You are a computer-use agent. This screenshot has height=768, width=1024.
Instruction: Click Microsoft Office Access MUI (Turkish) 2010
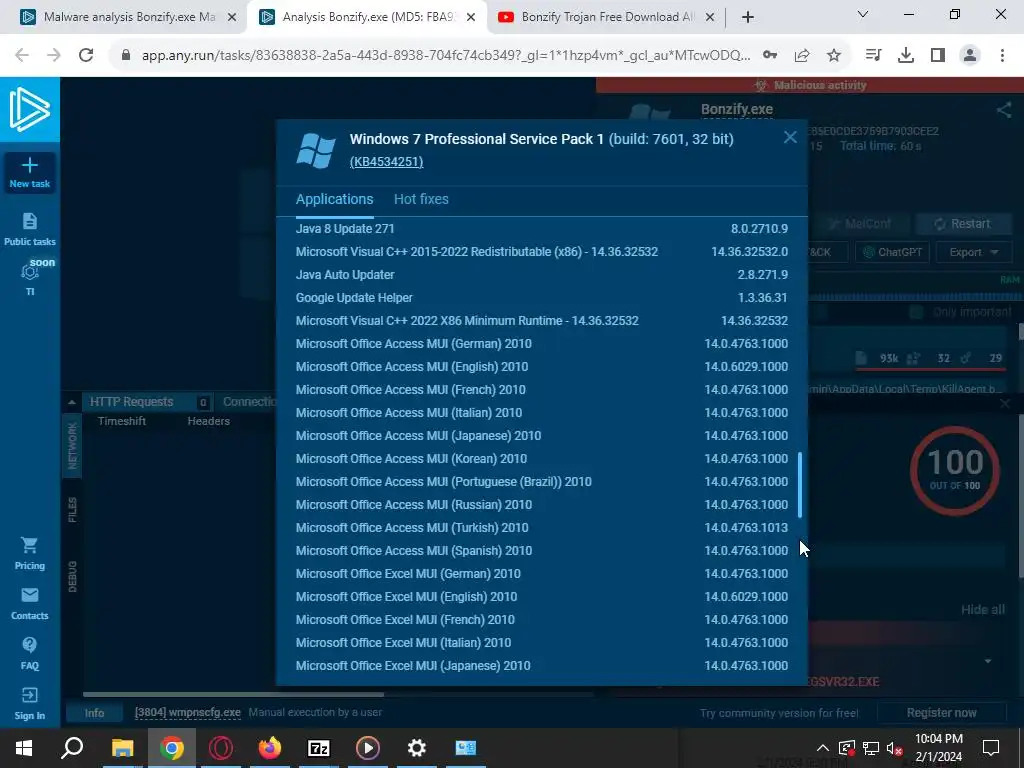click(412, 528)
